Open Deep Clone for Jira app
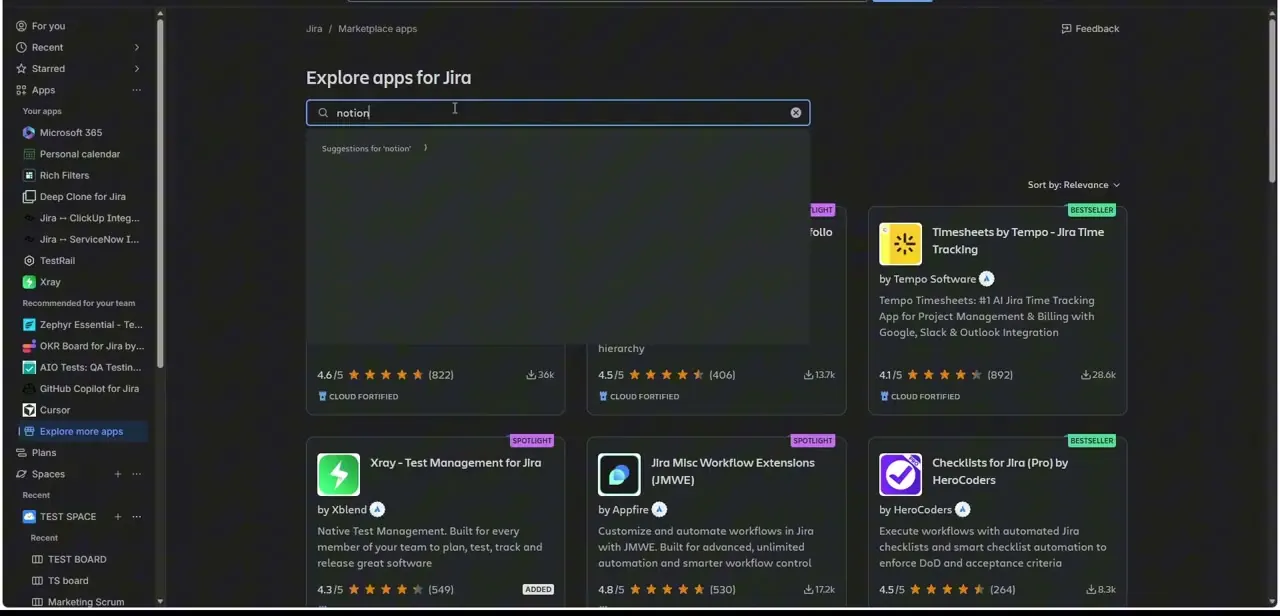The width and height of the screenshot is (1280, 616). coord(84,197)
